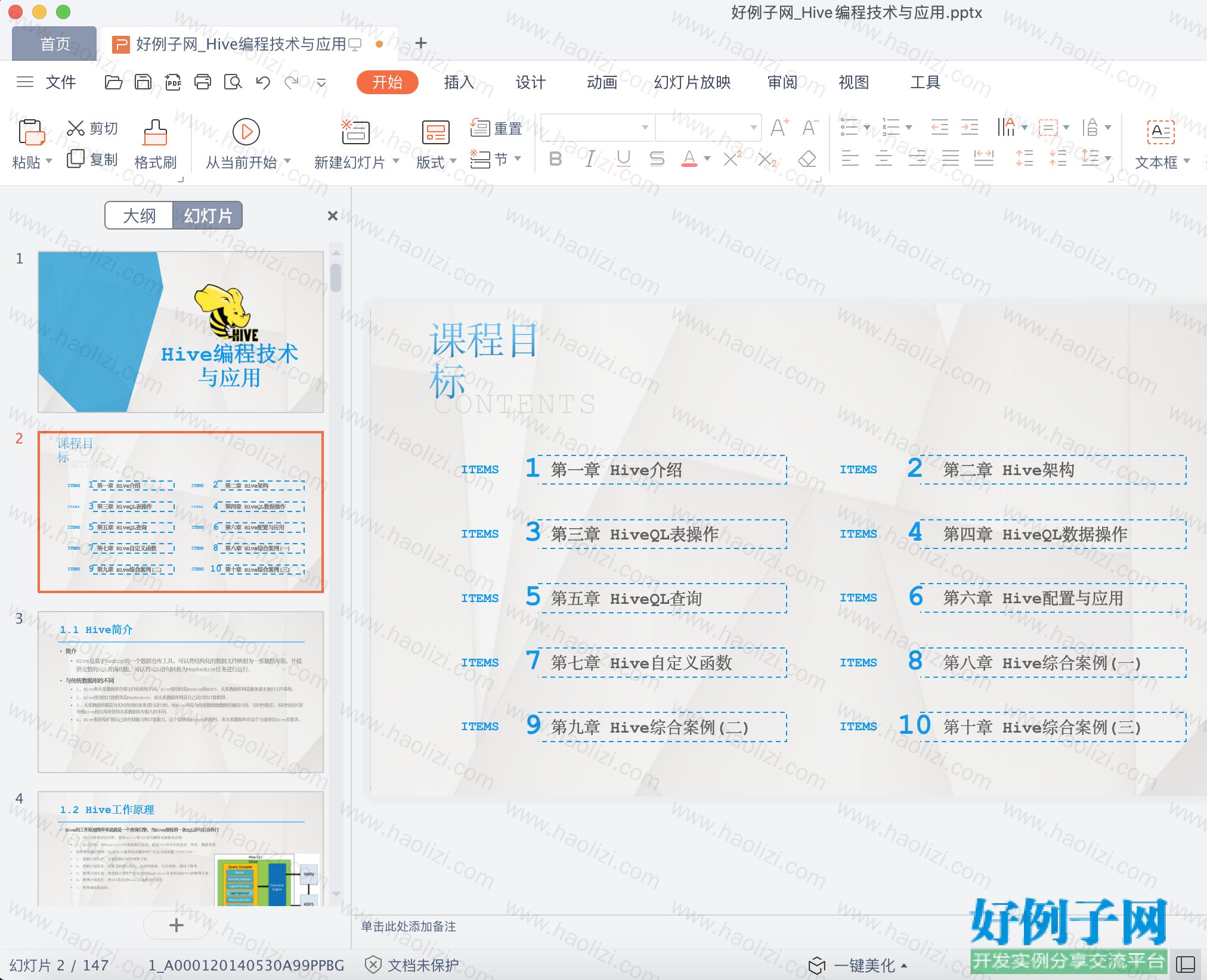Close the slide thumbnail panel

(333, 216)
